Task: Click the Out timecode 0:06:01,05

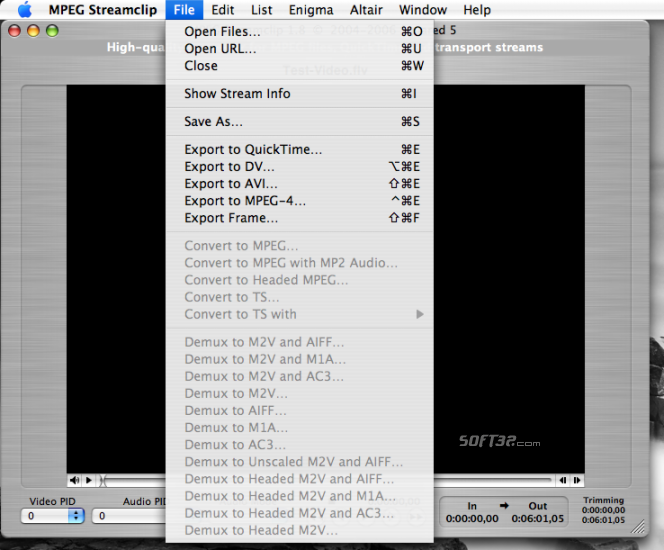Action: pyautogui.click(x=537, y=519)
